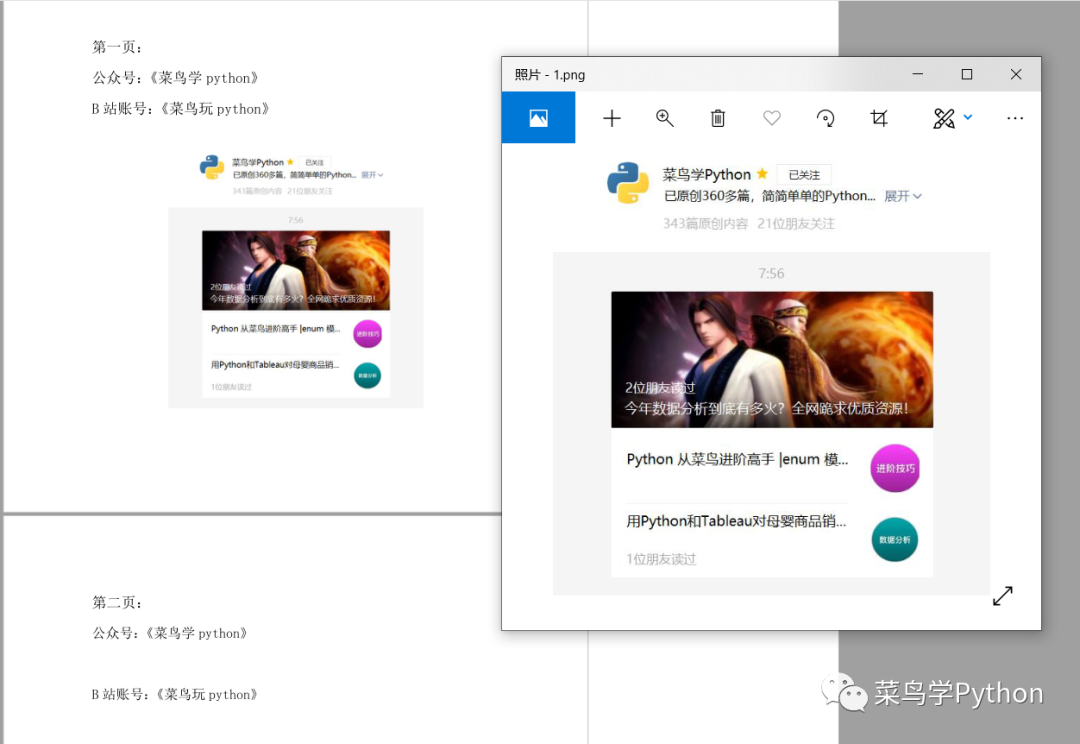The height and width of the screenshot is (744, 1080).
Task: Expand the Edit & Create dropdown arrow
Action: pos(968,117)
